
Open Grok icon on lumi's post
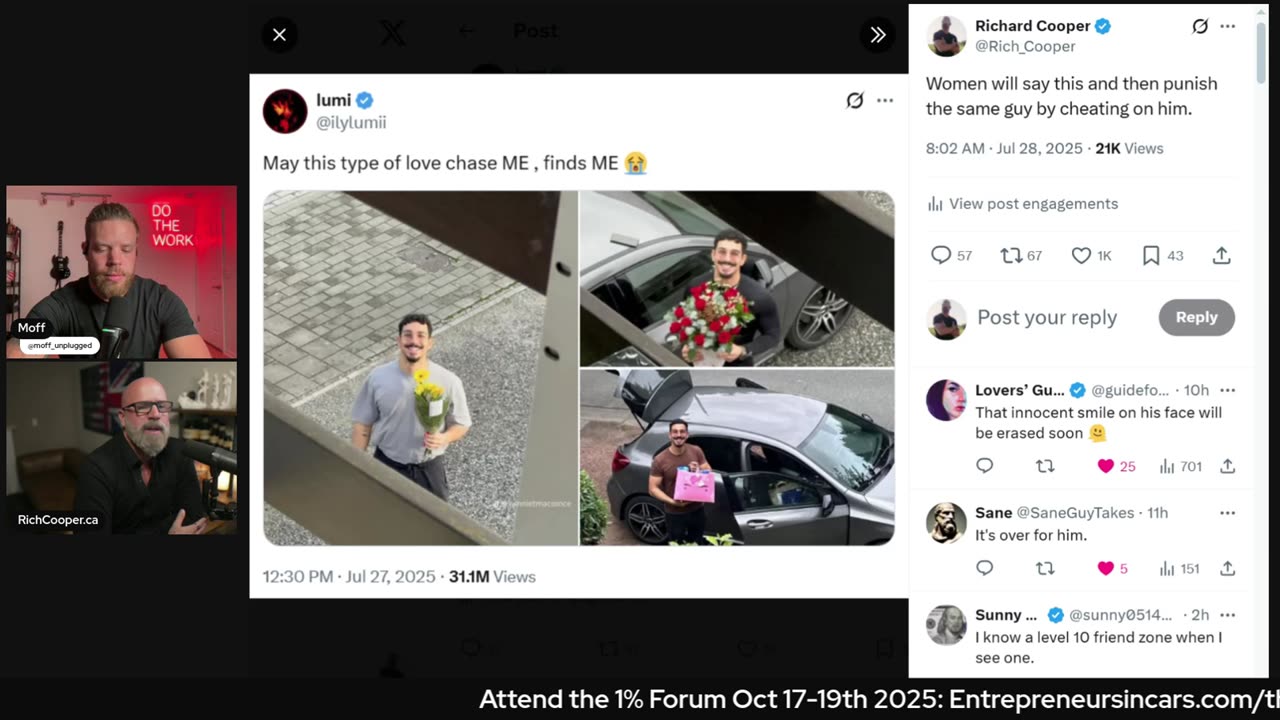click(854, 100)
